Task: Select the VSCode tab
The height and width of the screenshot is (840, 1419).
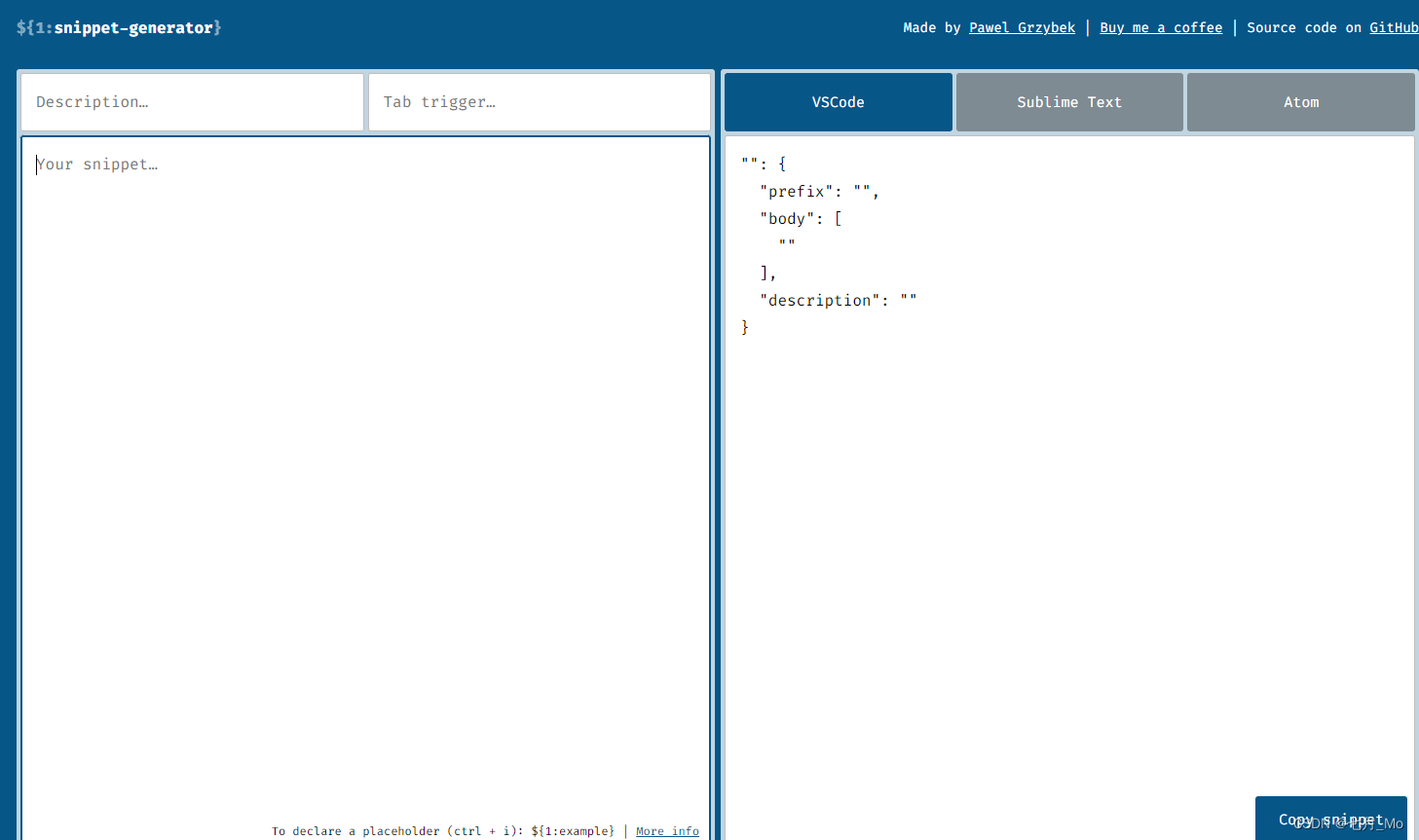Action: point(839,102)
